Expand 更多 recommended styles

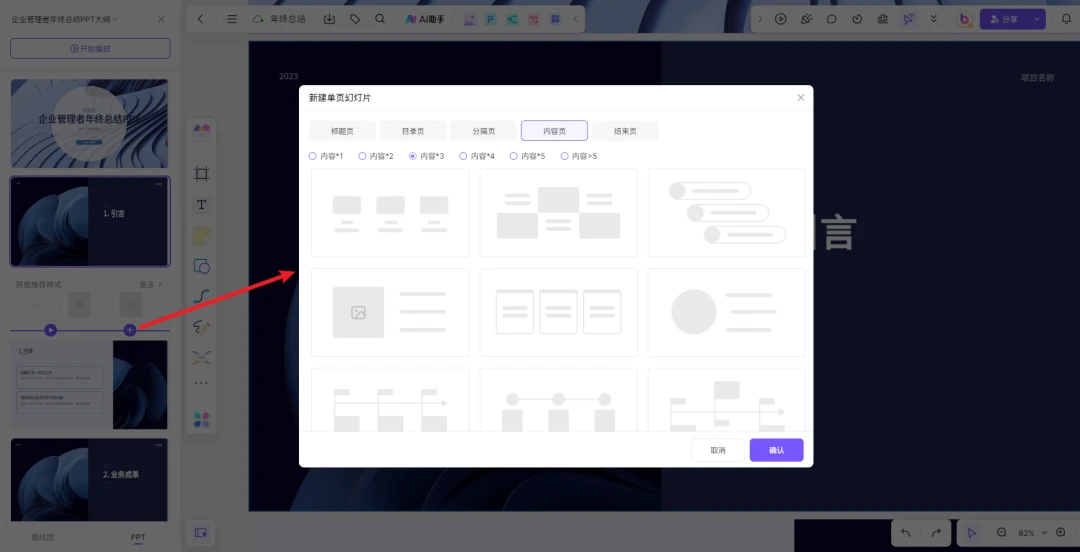tap(150, 284)
